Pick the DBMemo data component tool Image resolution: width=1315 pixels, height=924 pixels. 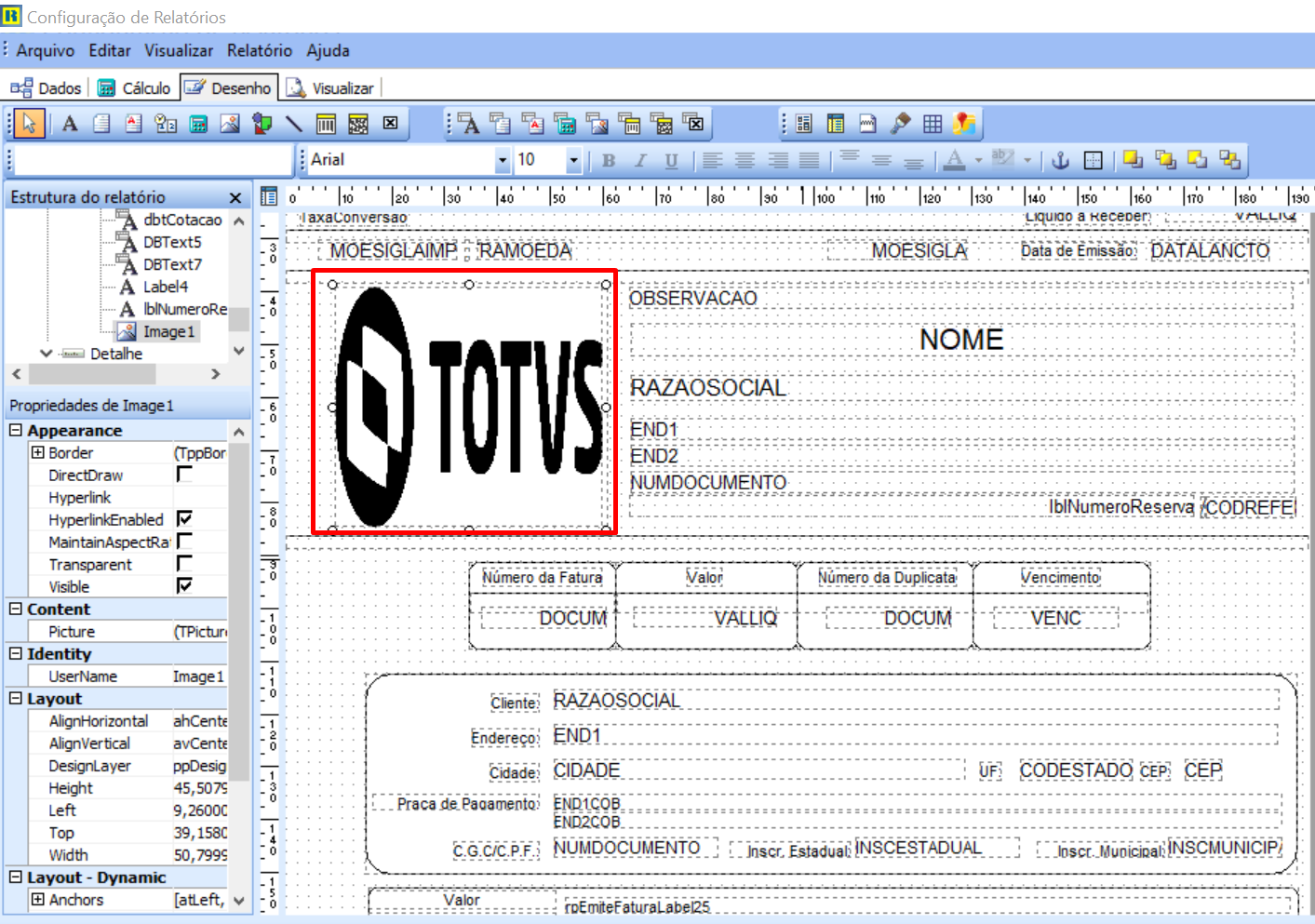(x=501, y=123)
